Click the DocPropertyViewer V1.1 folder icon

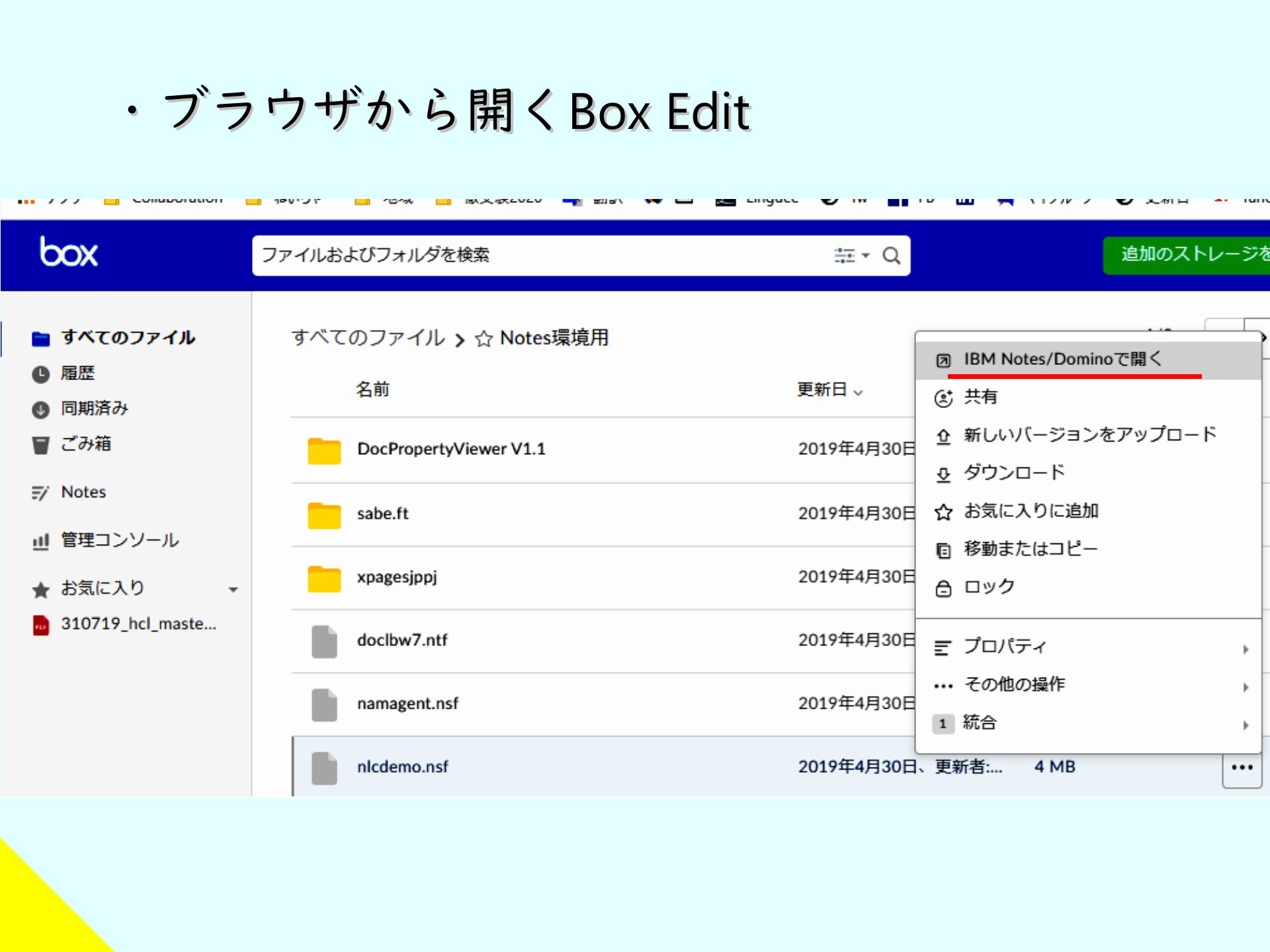pyautogui.click(x=324, y=450)
